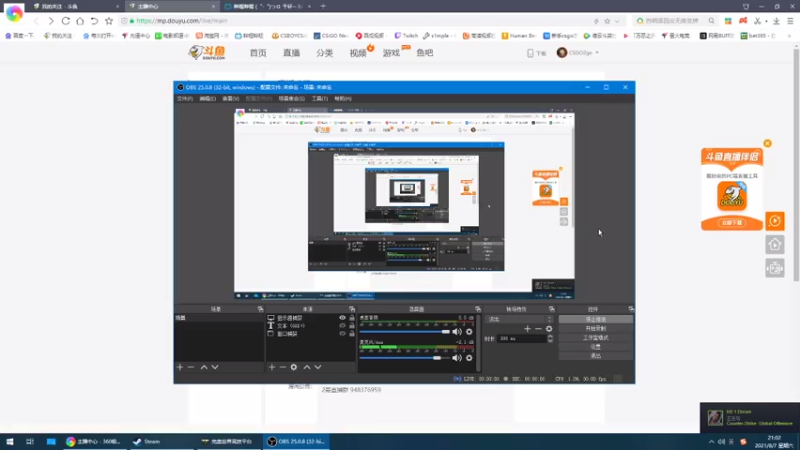Open the CSGO user account dropdown

coord(578,53)
